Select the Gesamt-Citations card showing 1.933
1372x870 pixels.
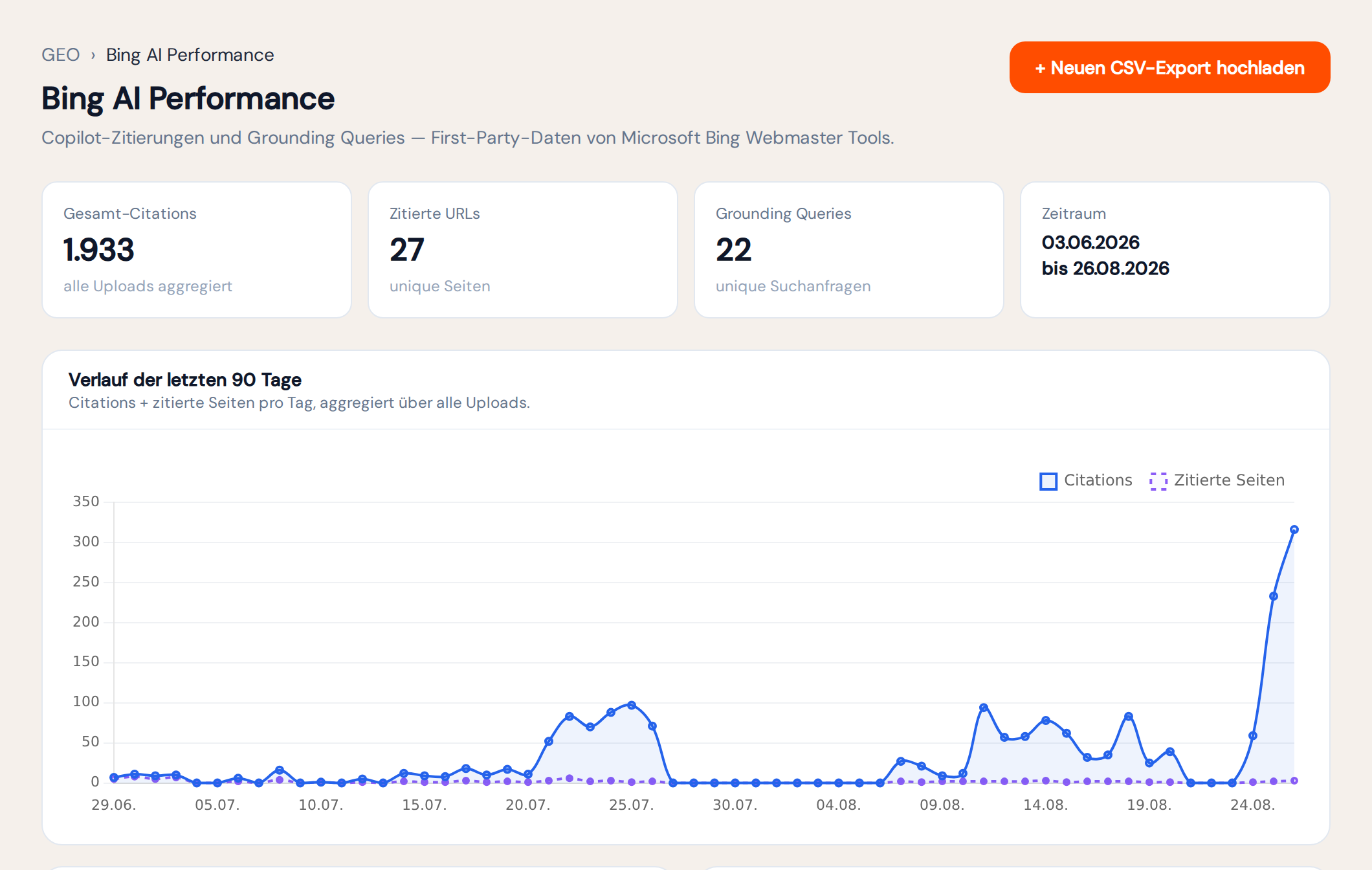click(197, 250)
